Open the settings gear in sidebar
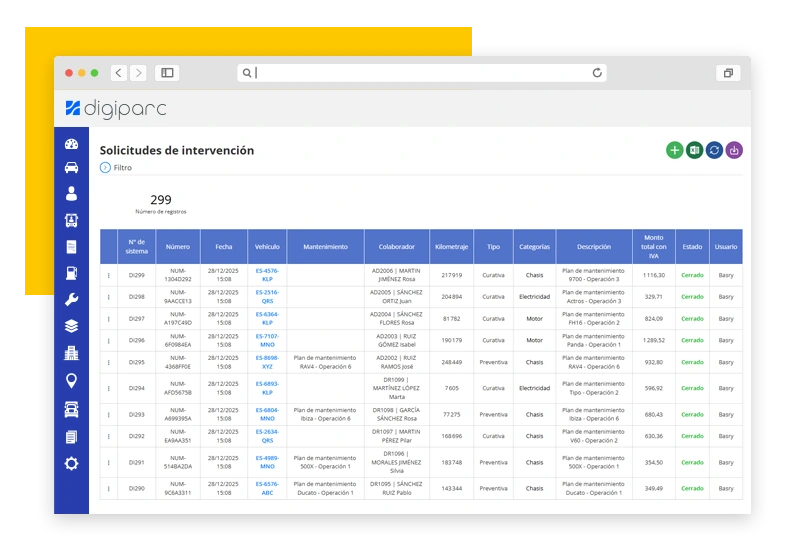Image resolution: width=785 pixels, height=560 pixels. 71,463
